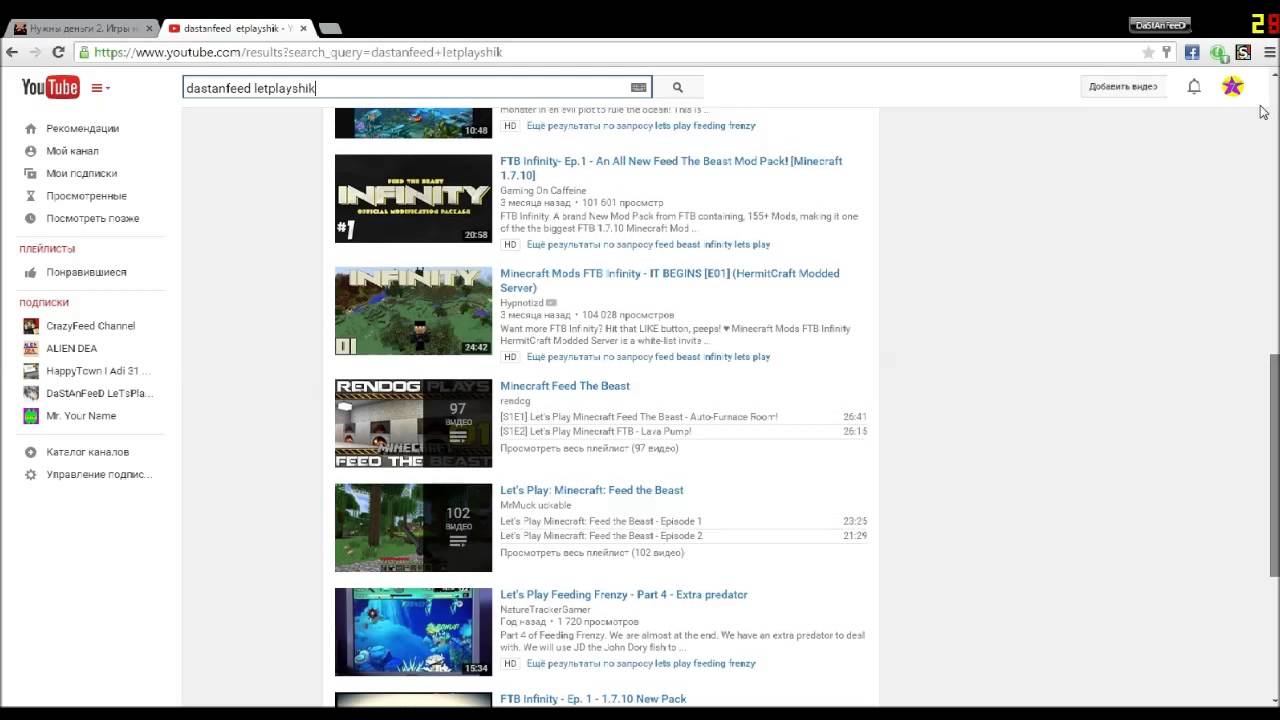Open the DaStAnFeeD LeTsPla... subscription
This screenshot has height=720, width=1280.
99,393
